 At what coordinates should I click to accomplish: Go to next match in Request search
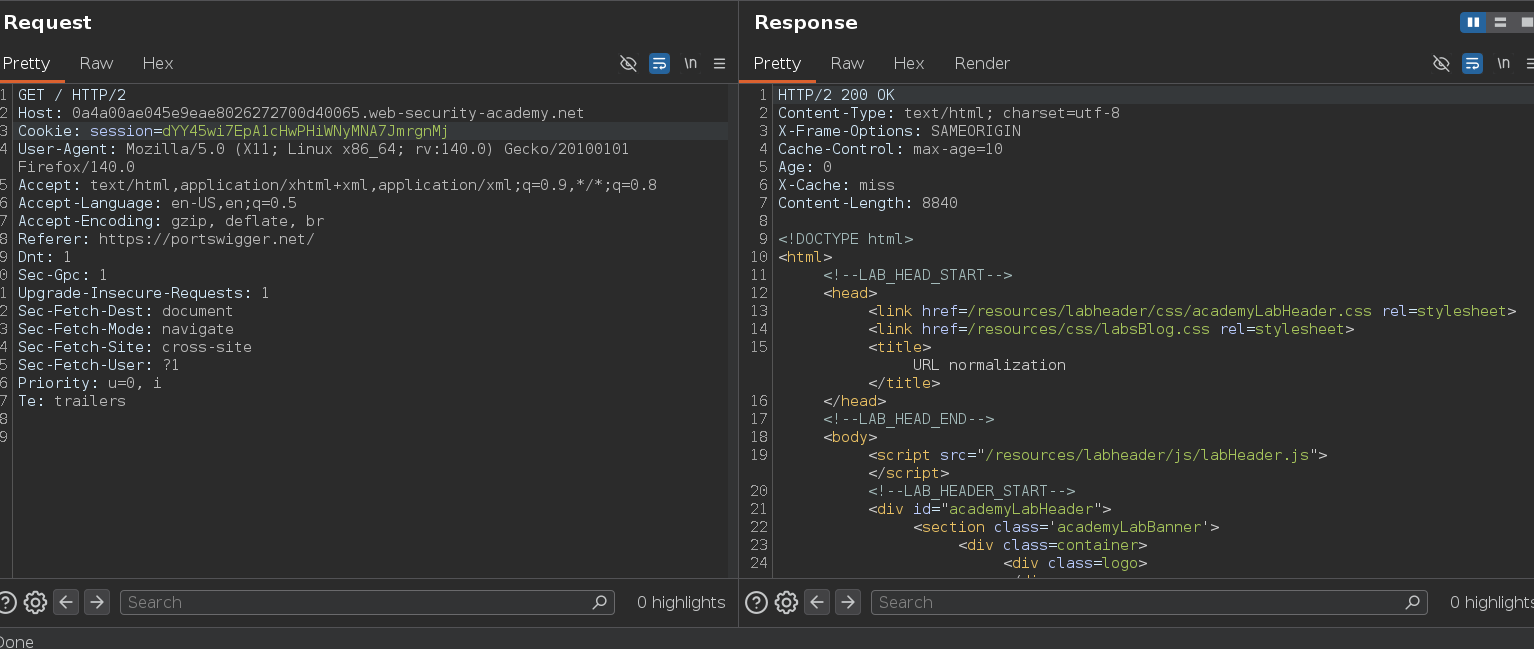(x=96, y=602)
